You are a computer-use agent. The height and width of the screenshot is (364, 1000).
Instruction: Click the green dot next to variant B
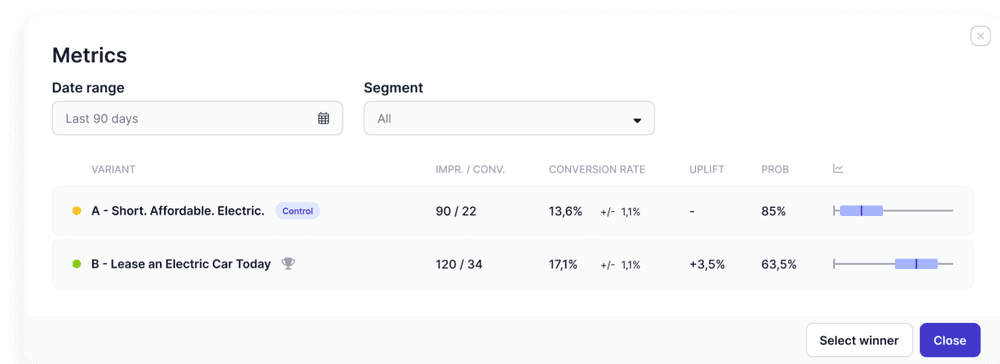click(x=77, y=264)
